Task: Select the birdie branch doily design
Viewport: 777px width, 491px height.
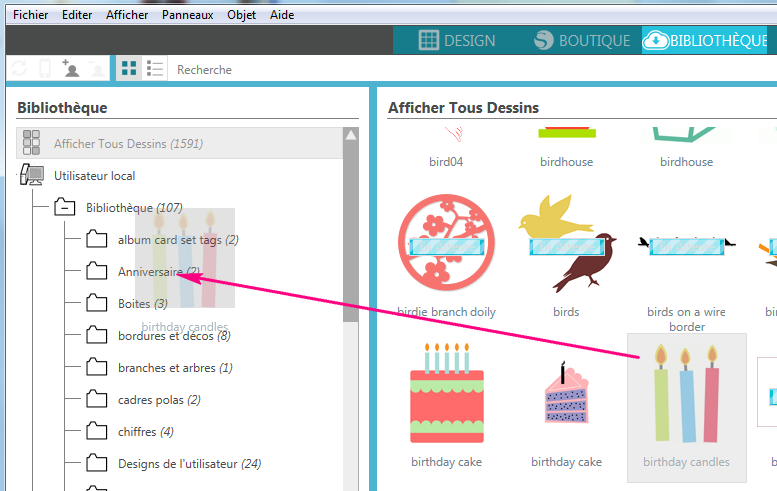Action: point(446,243)
